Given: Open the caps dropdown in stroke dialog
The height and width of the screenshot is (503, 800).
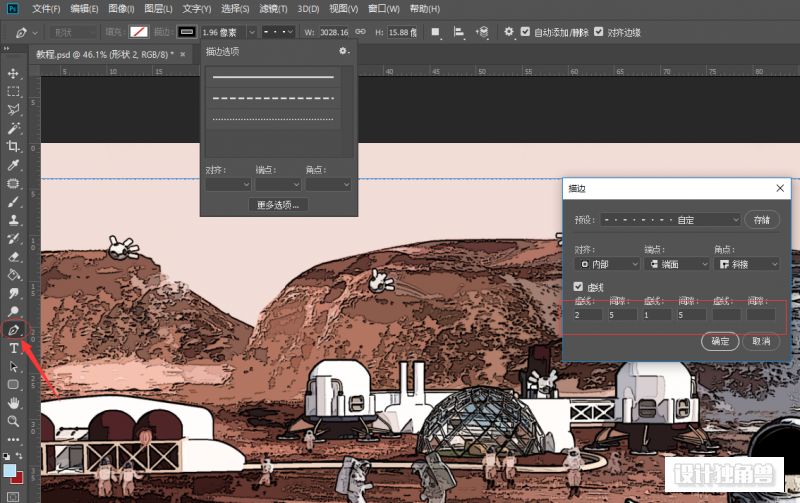Looking at the screenshot, I should (677, 264).
